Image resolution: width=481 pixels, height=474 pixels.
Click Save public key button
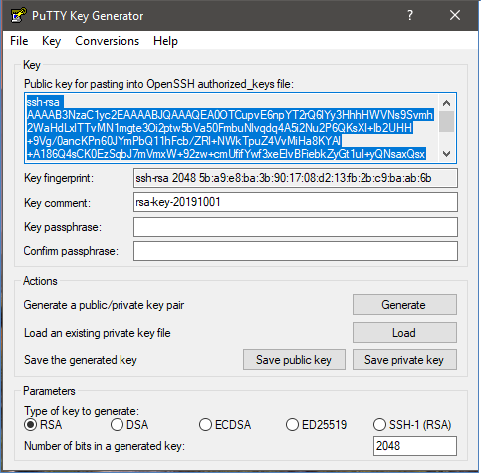coord(294,360)
